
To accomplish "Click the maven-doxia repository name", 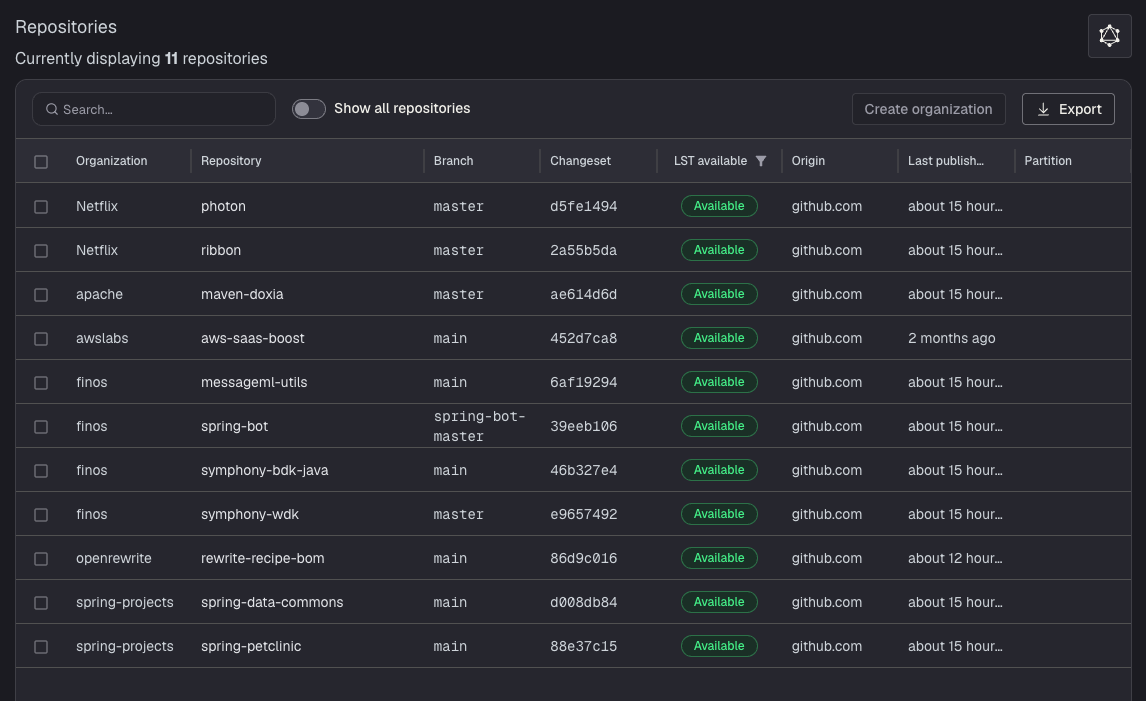I will click(x=242, y=294).
